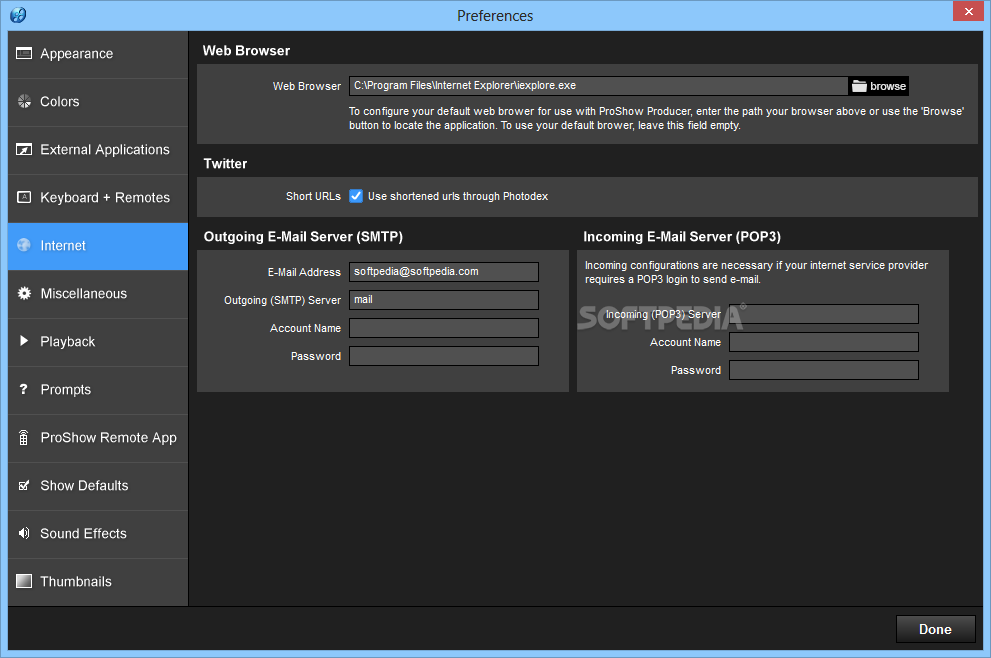Click the POP3 Account Name field
This screenshot has width=991, height=658.
coord(824,342)
